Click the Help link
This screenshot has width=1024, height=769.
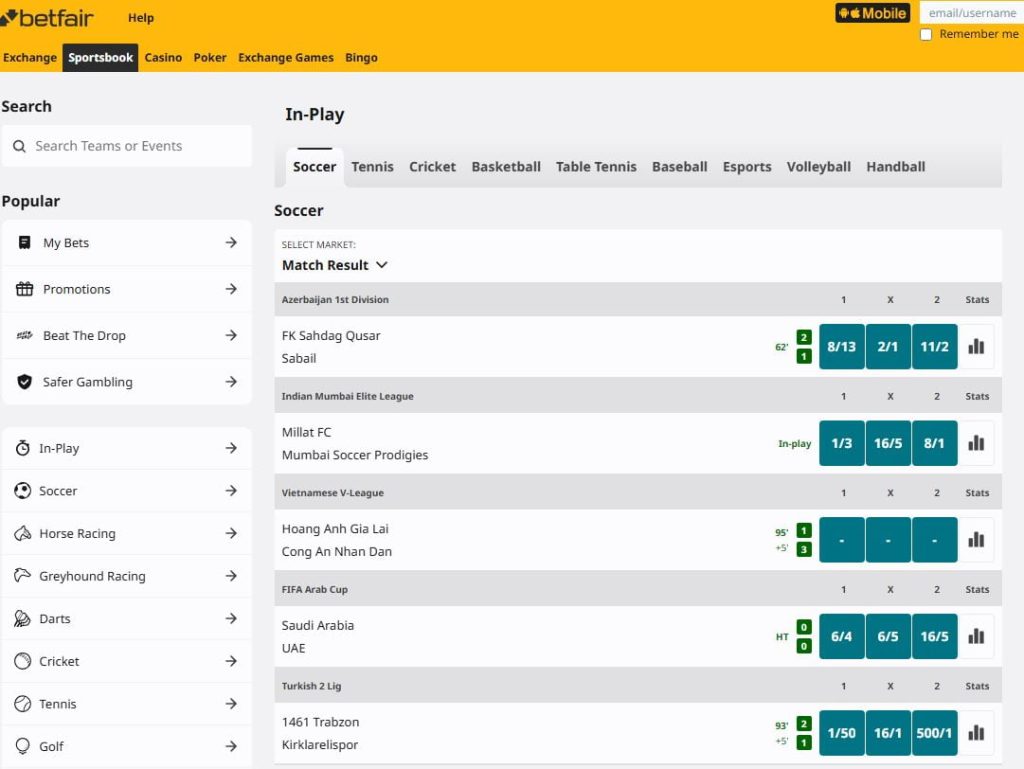(x=141, y=18)
